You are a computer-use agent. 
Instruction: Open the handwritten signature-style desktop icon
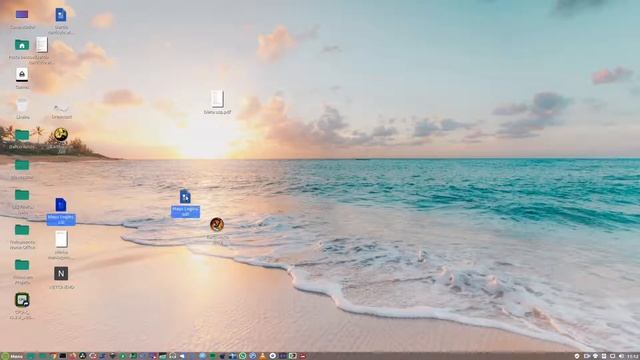pyautogui.click(x=61, y=109)
